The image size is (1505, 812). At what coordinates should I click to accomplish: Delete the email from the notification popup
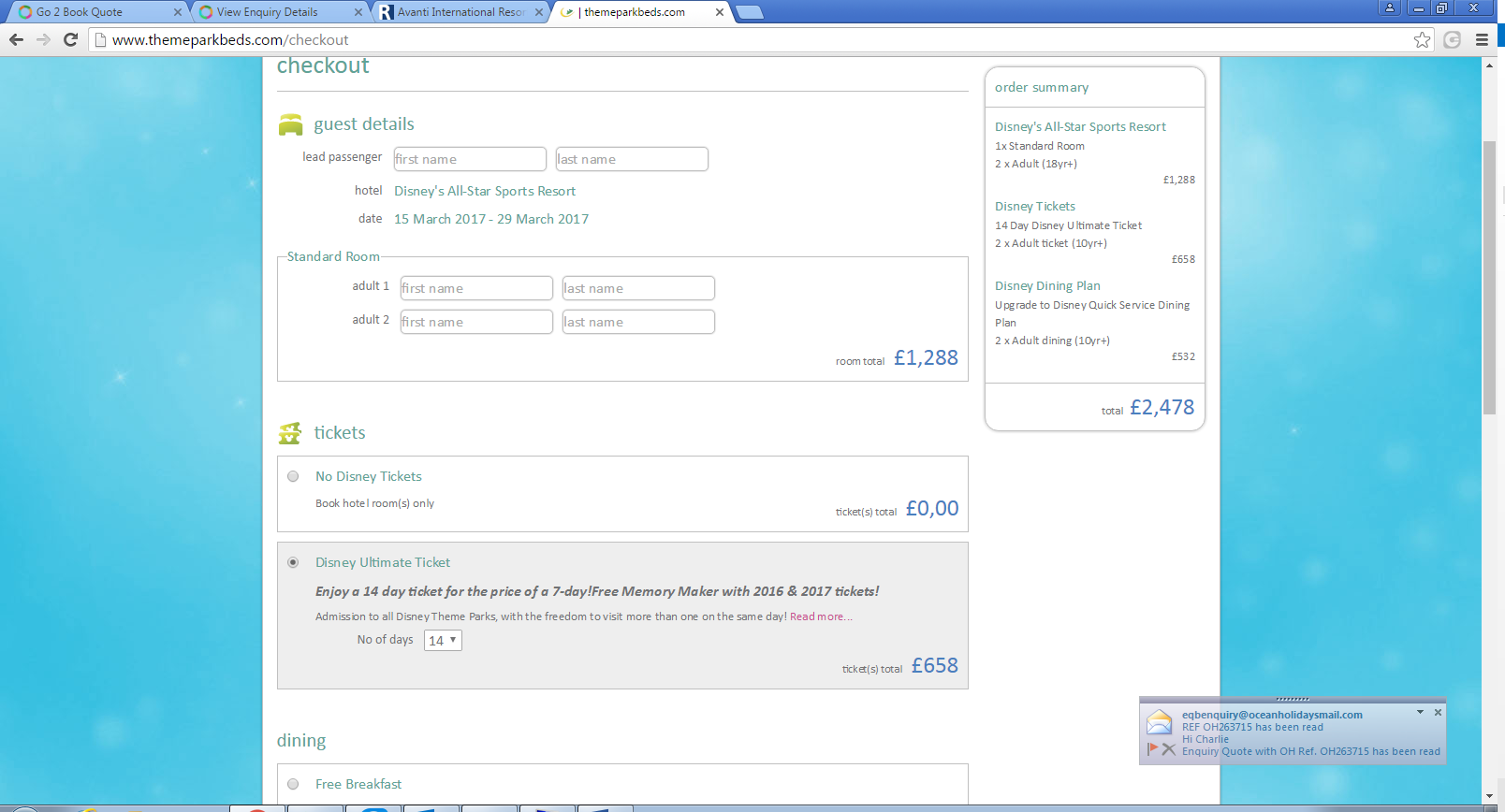(x=1168, y=748)
